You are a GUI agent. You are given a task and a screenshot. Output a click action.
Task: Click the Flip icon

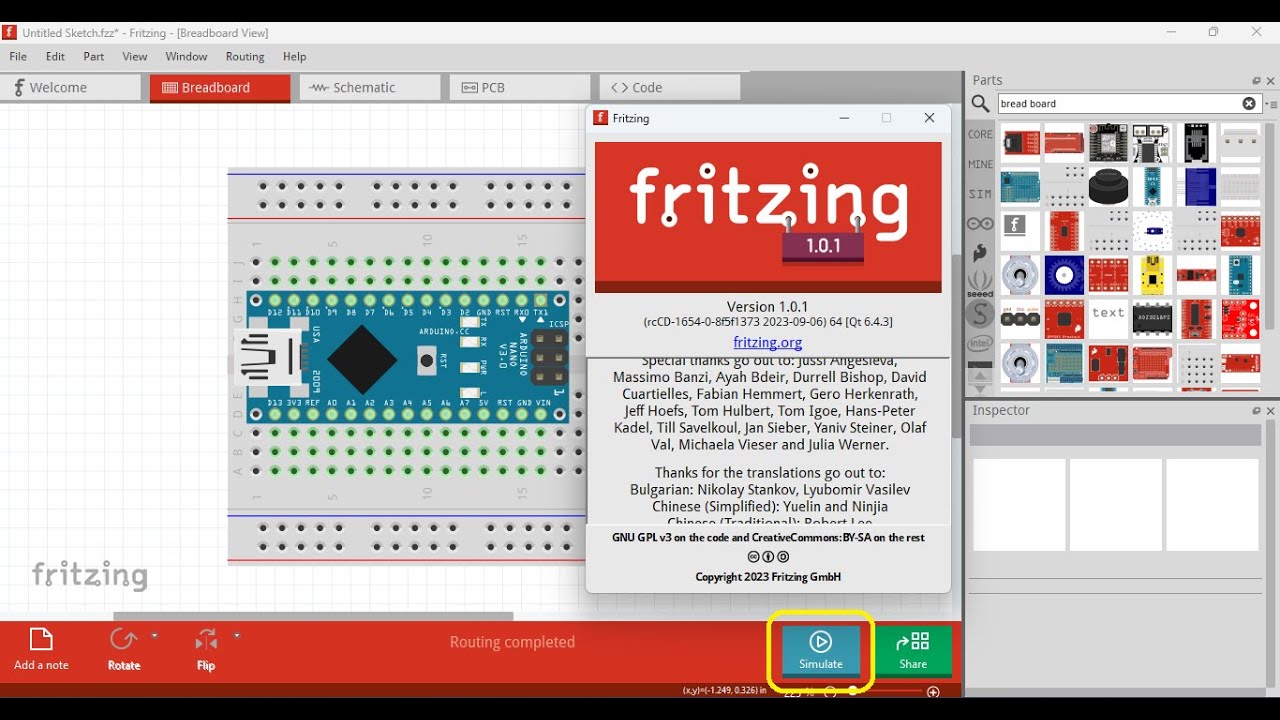pos(206,640)
